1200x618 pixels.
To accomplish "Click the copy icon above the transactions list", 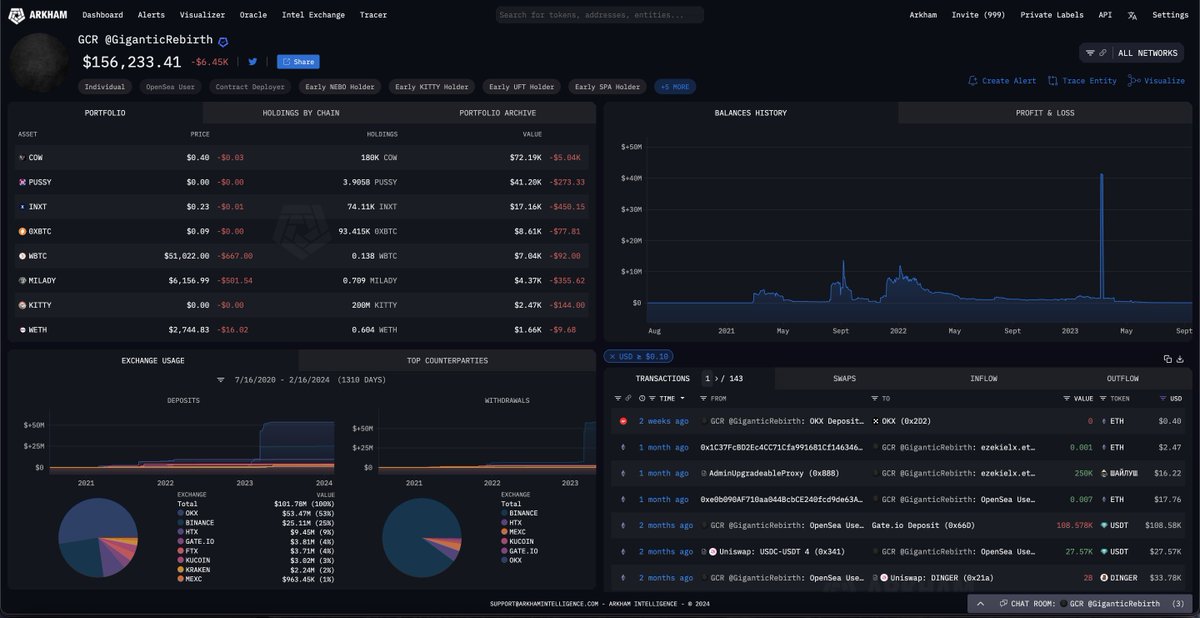I will pyautogui.click(x=1167, y=359).
